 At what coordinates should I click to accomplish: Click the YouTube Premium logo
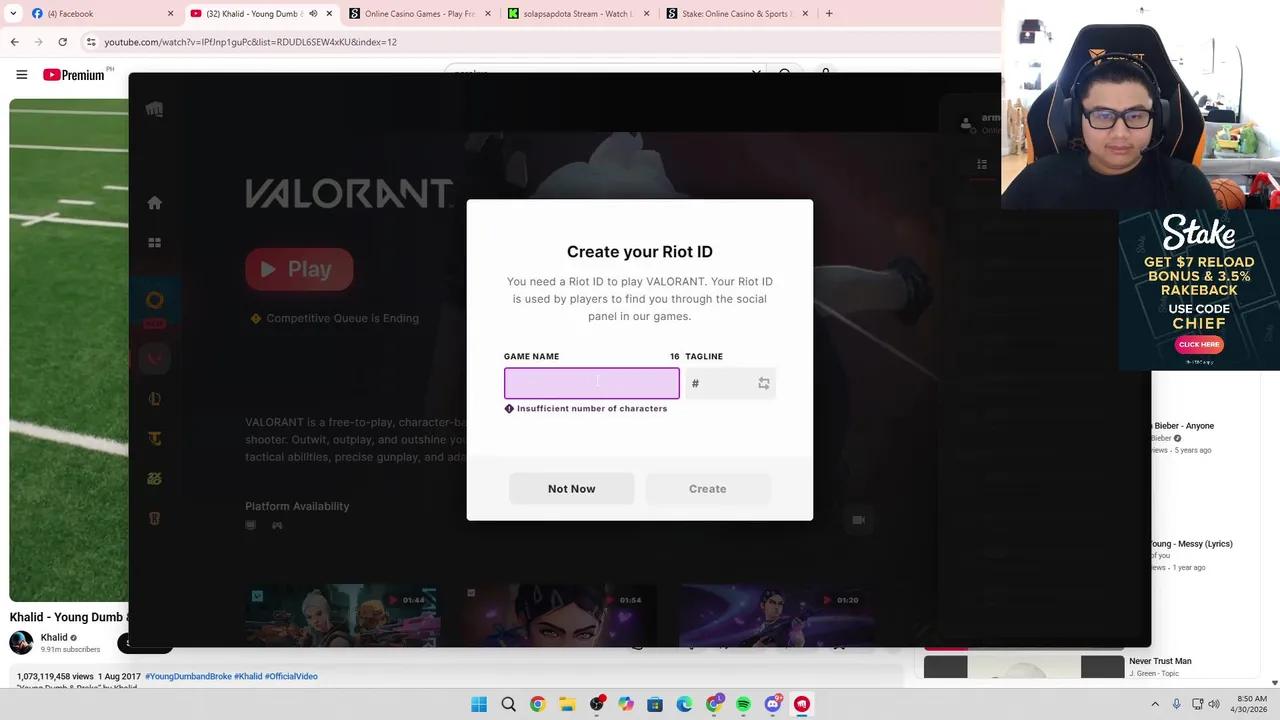click(73, 74)
